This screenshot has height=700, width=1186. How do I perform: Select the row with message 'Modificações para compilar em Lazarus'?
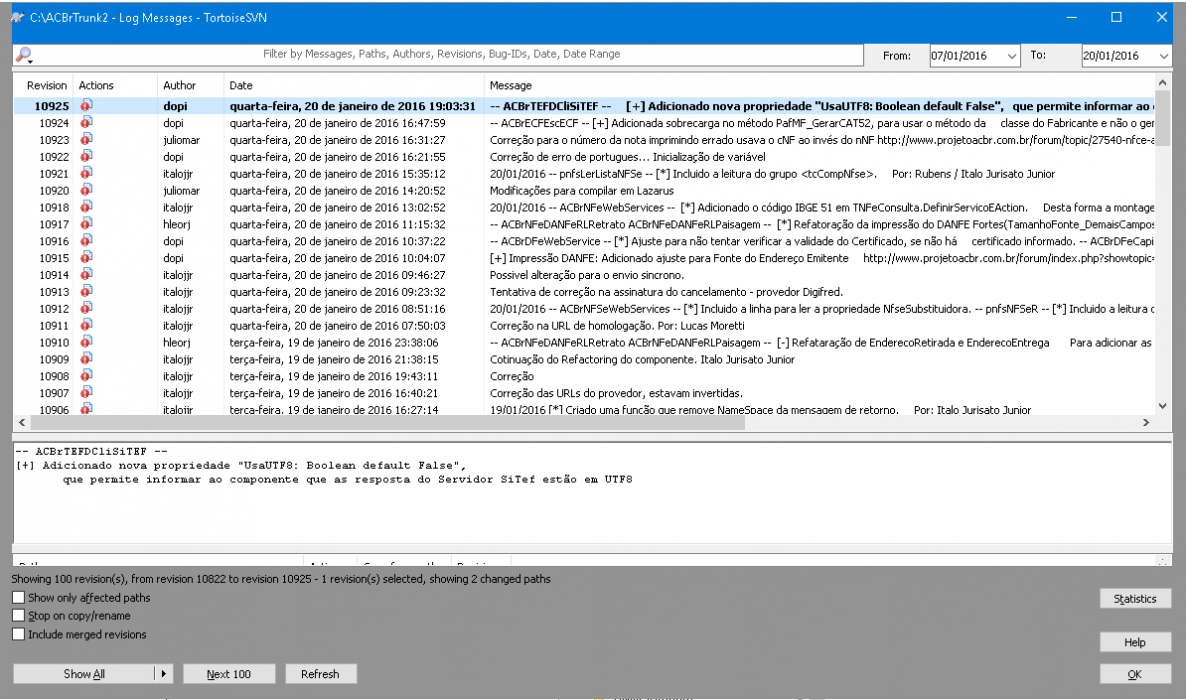click(x=584, y=191)
